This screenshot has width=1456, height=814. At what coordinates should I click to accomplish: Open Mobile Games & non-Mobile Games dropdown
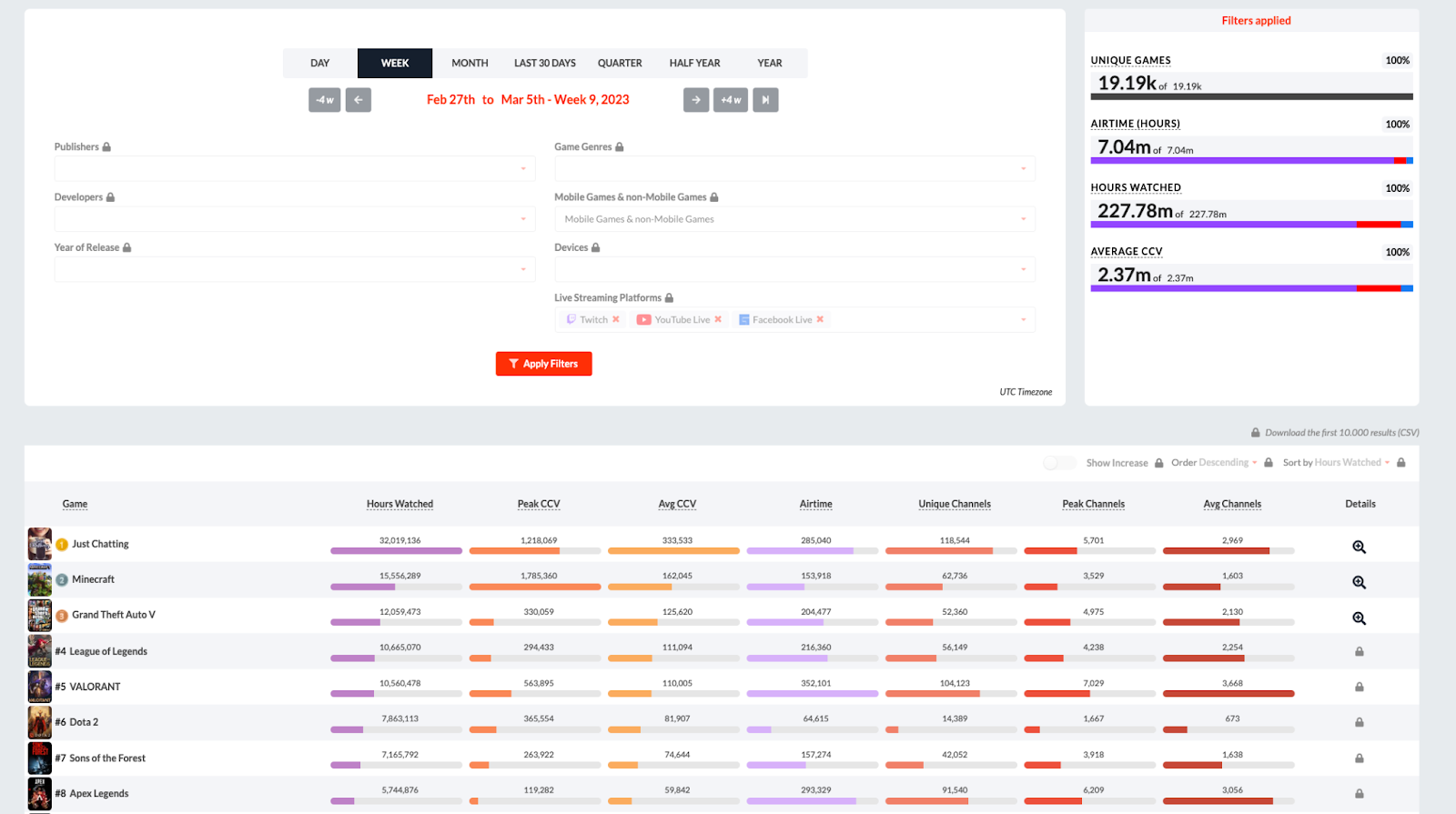click(794, 219)
